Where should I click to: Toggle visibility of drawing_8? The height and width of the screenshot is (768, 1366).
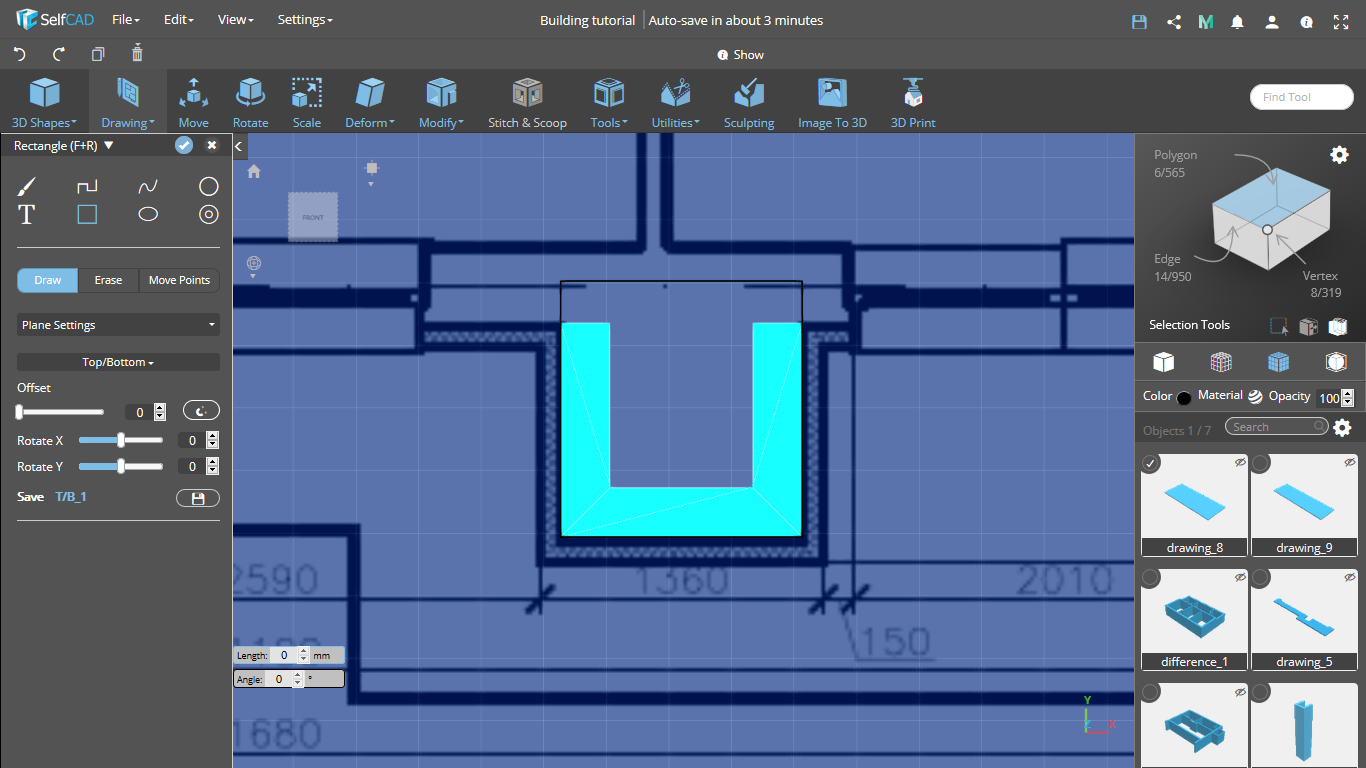pos(1240,462)
